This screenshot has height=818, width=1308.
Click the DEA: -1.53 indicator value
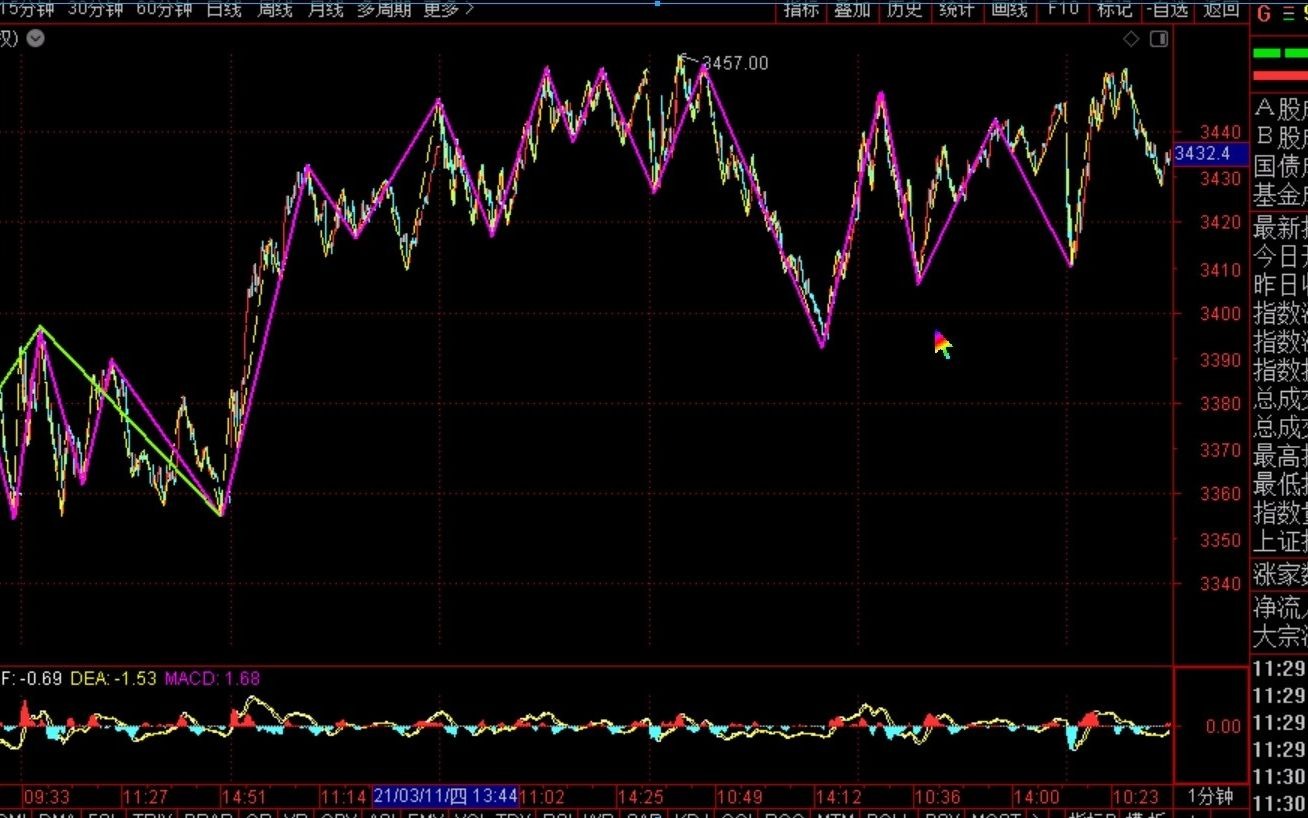coord(113,678)
